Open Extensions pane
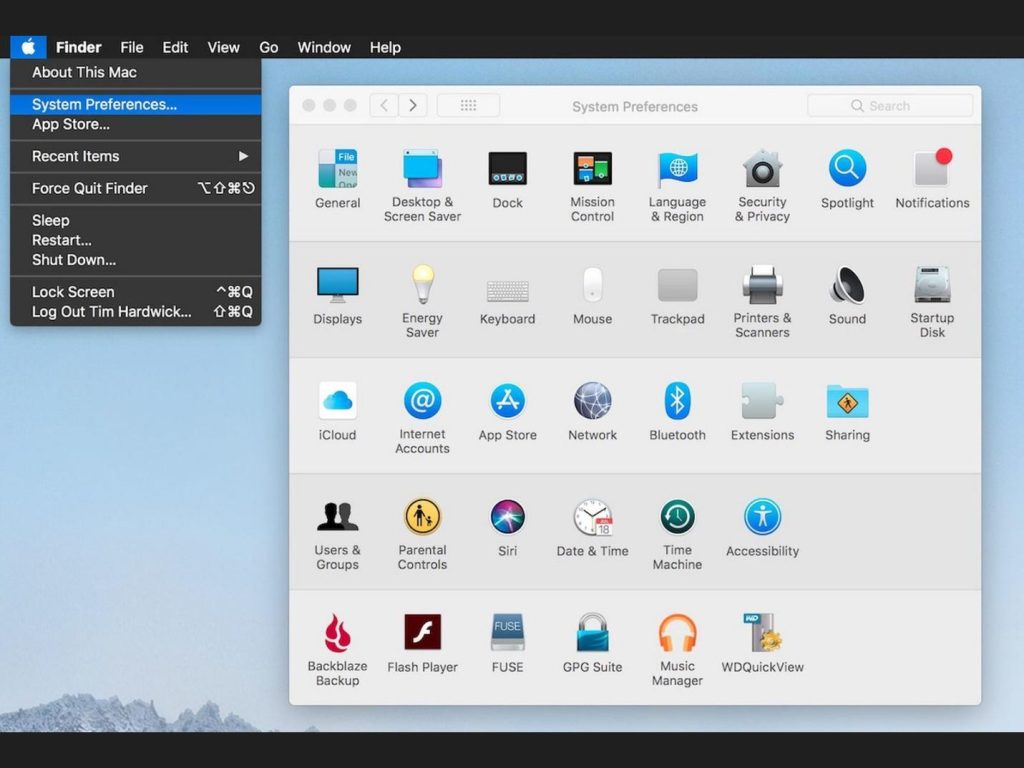 tap(762, 400)
